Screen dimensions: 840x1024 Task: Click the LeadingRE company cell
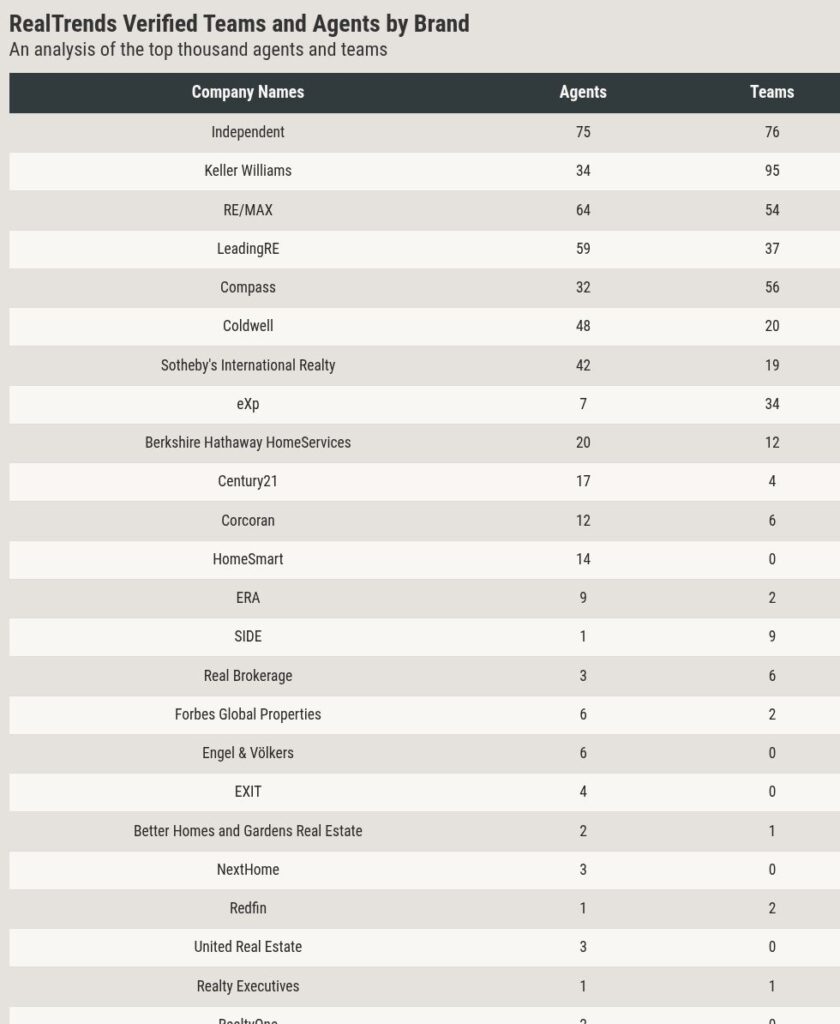[248, 248]
